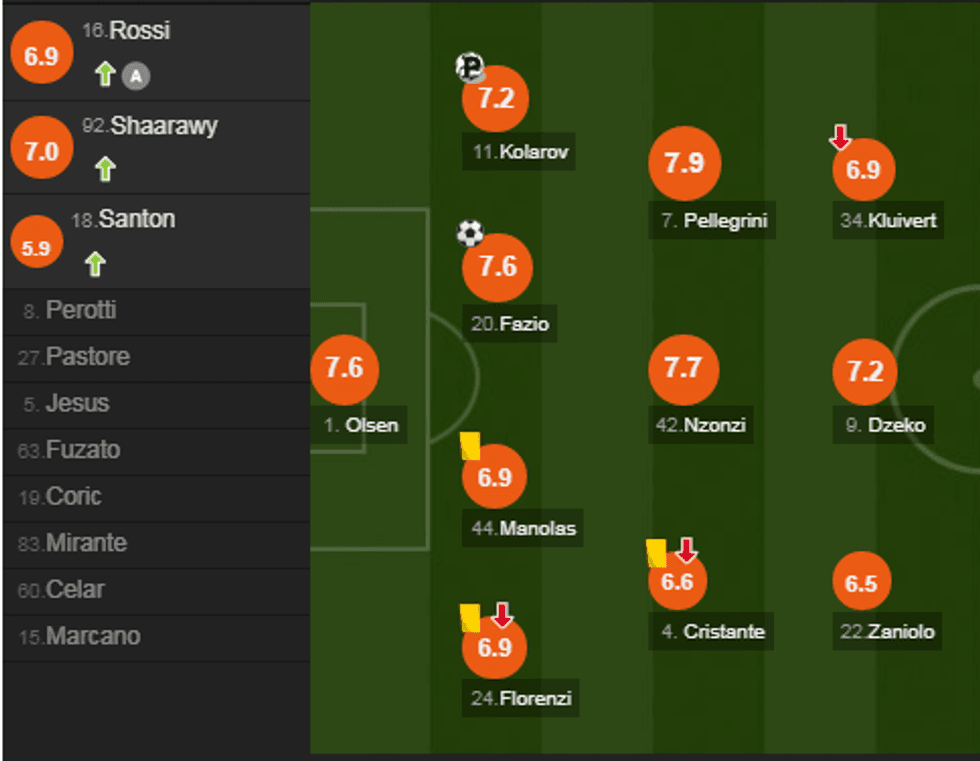This screenshot has width=980, height=761.
Task: Select Marcano in the bench list
Action: [x=92, y=636]
